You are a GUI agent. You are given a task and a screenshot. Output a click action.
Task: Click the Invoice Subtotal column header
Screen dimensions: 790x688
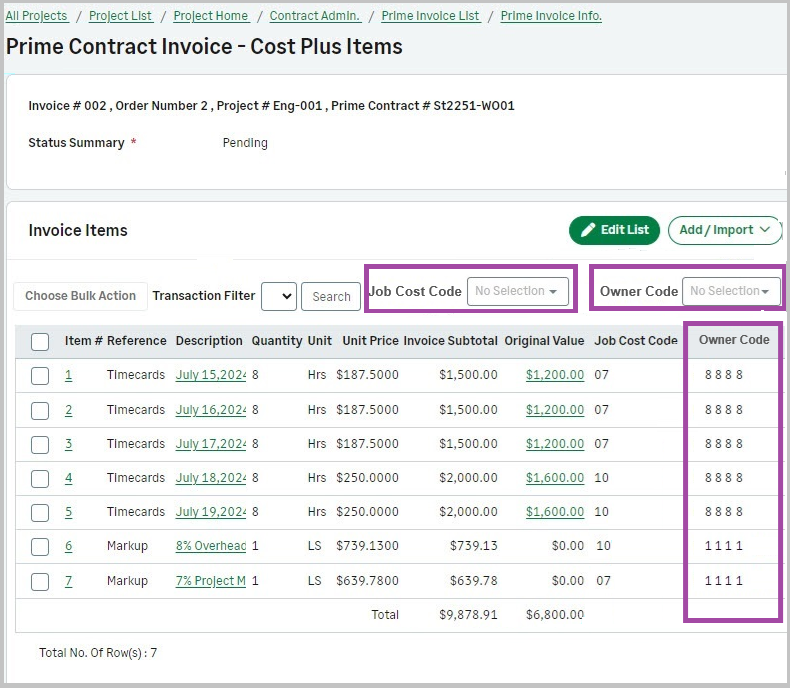450,341
